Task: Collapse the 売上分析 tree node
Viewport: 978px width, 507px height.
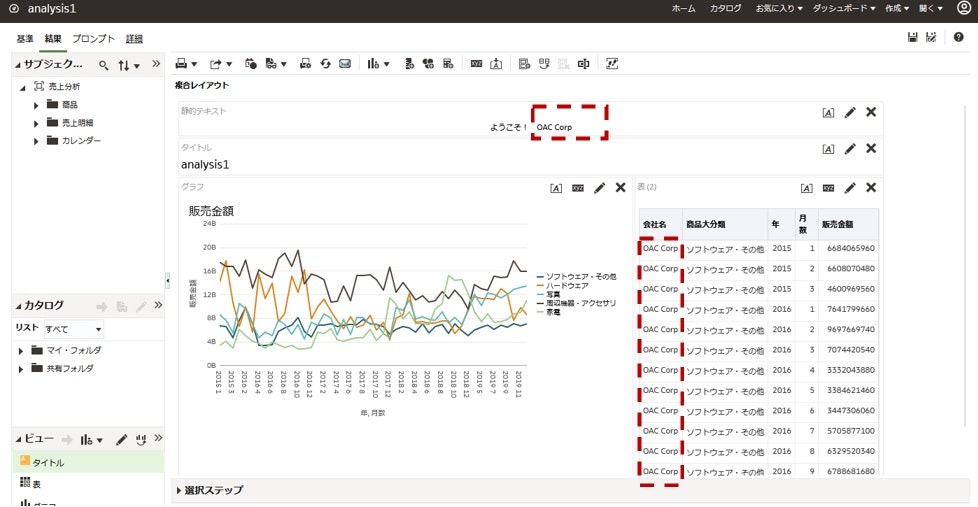Action: point(22,87)
